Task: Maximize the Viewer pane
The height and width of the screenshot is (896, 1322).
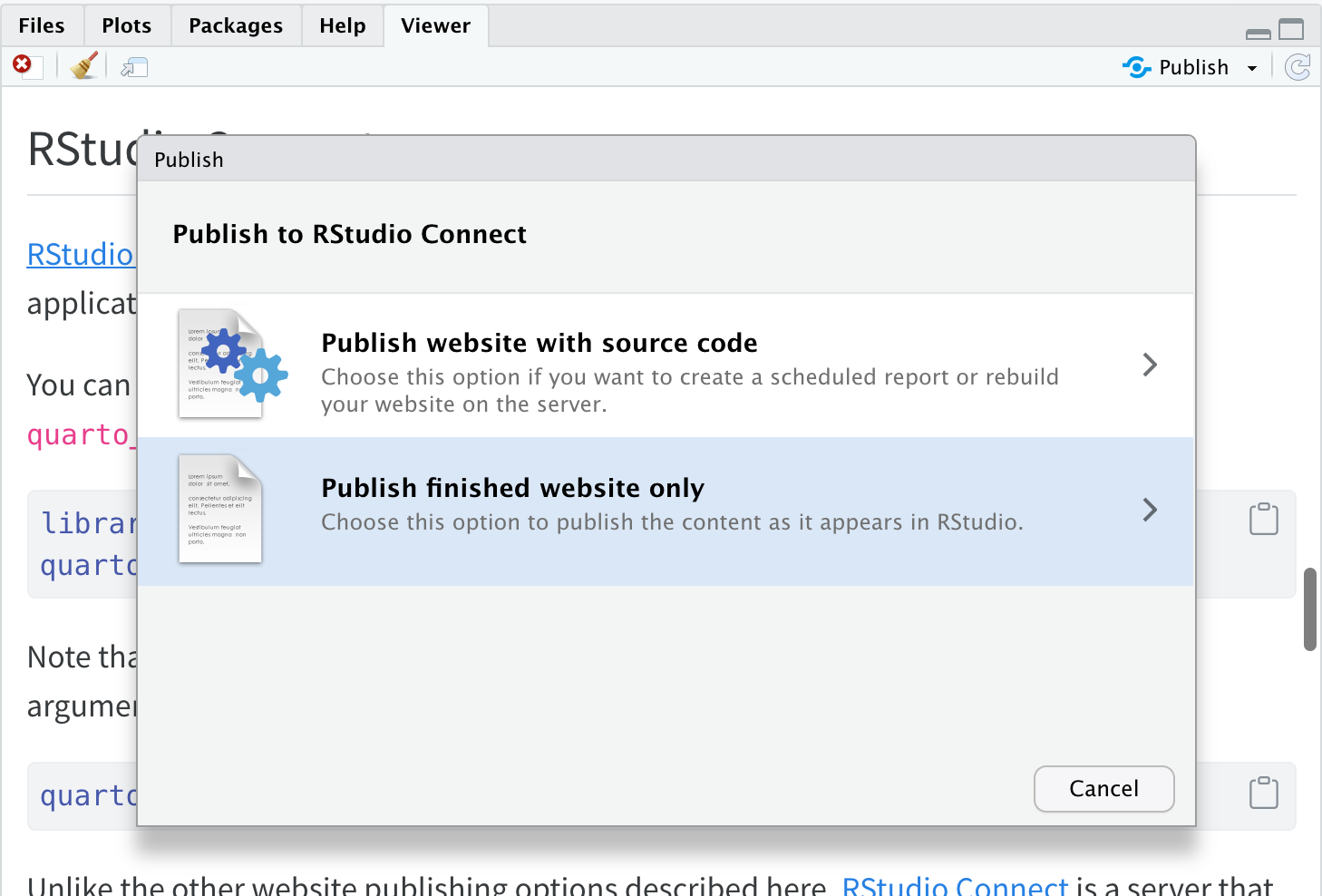Action: [1291, 30]
